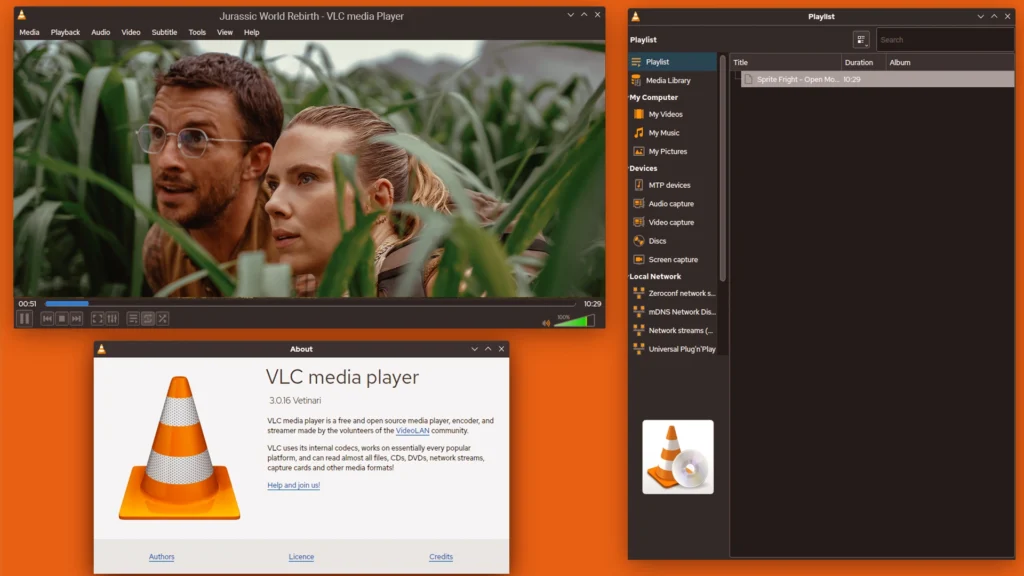Viewport: 1024px width, 576px height.
Task: Select the Sprite Fright playlist row
Action: coord(877,79)
